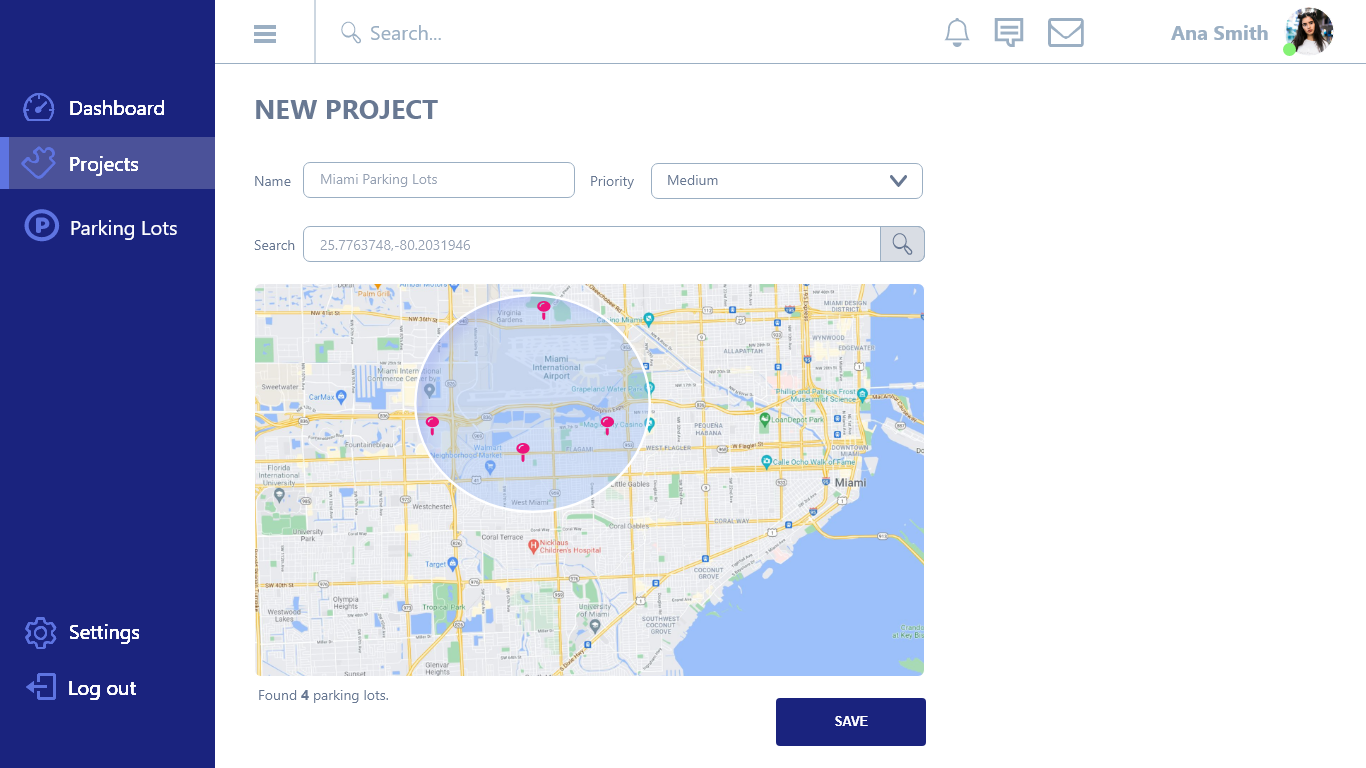Open Projects in sidebar
This screenshot has width=1366, height=768.
[107, 163]
